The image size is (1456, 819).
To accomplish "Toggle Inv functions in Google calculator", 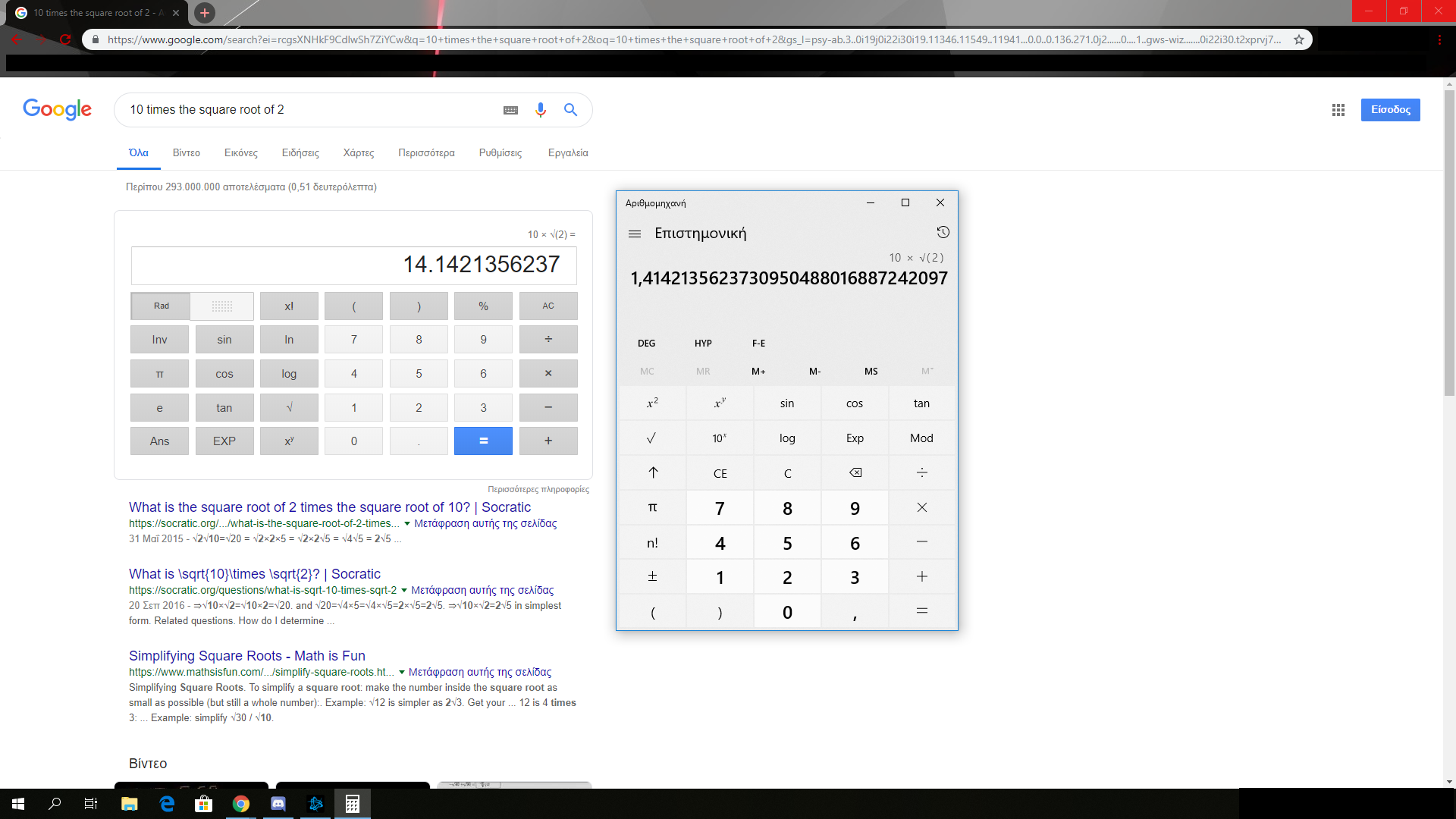I will (159, 339).
